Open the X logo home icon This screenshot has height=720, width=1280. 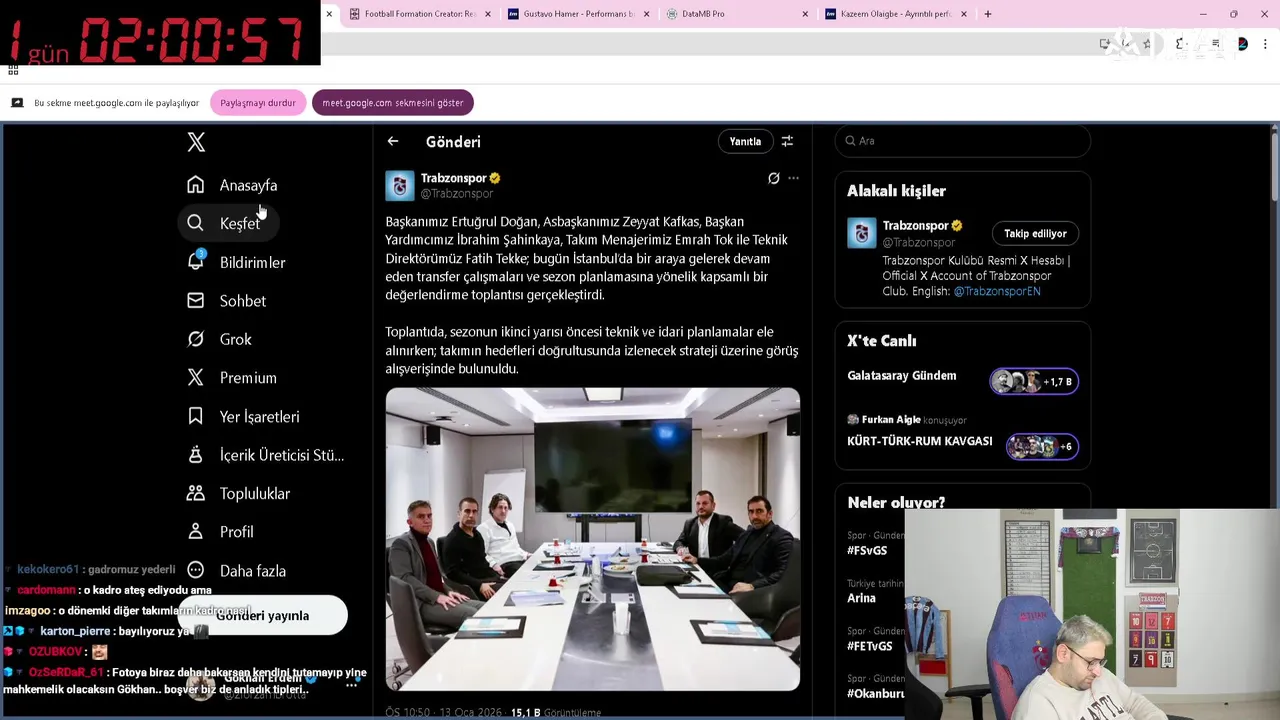(196, 142)
